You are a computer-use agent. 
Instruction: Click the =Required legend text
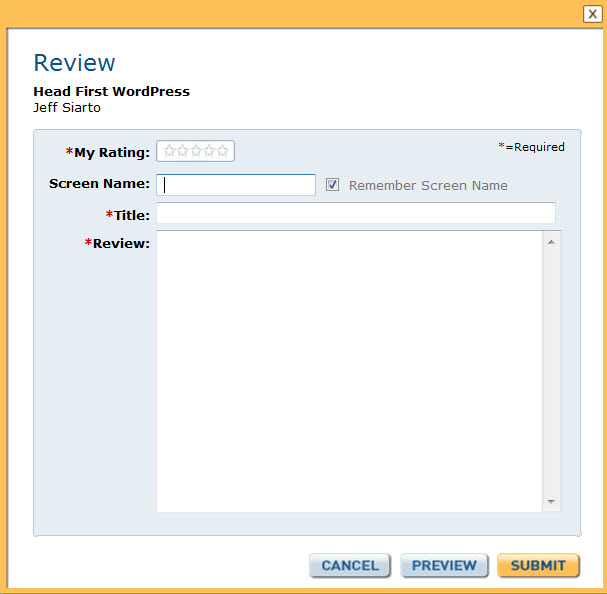tap(531, 147)
